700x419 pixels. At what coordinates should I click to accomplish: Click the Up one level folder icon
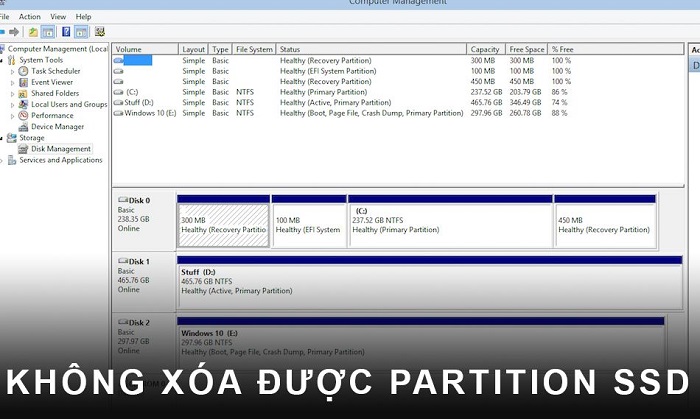coord(33,32)
